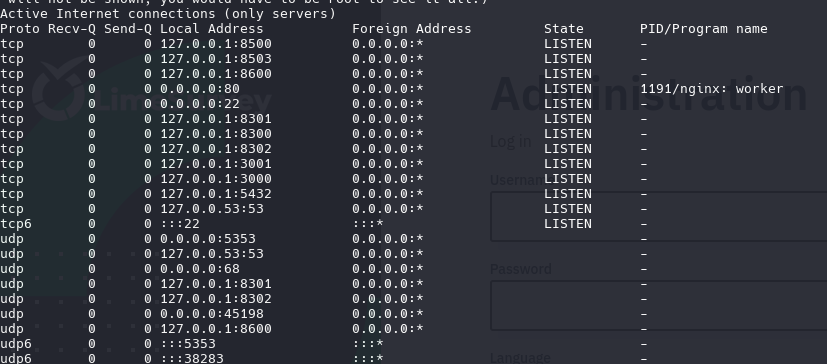The height and width of the screenshot is (364, 827).
Task: Select 127.0.0.1:8302 in the udp row
Action: pos(216,299)
